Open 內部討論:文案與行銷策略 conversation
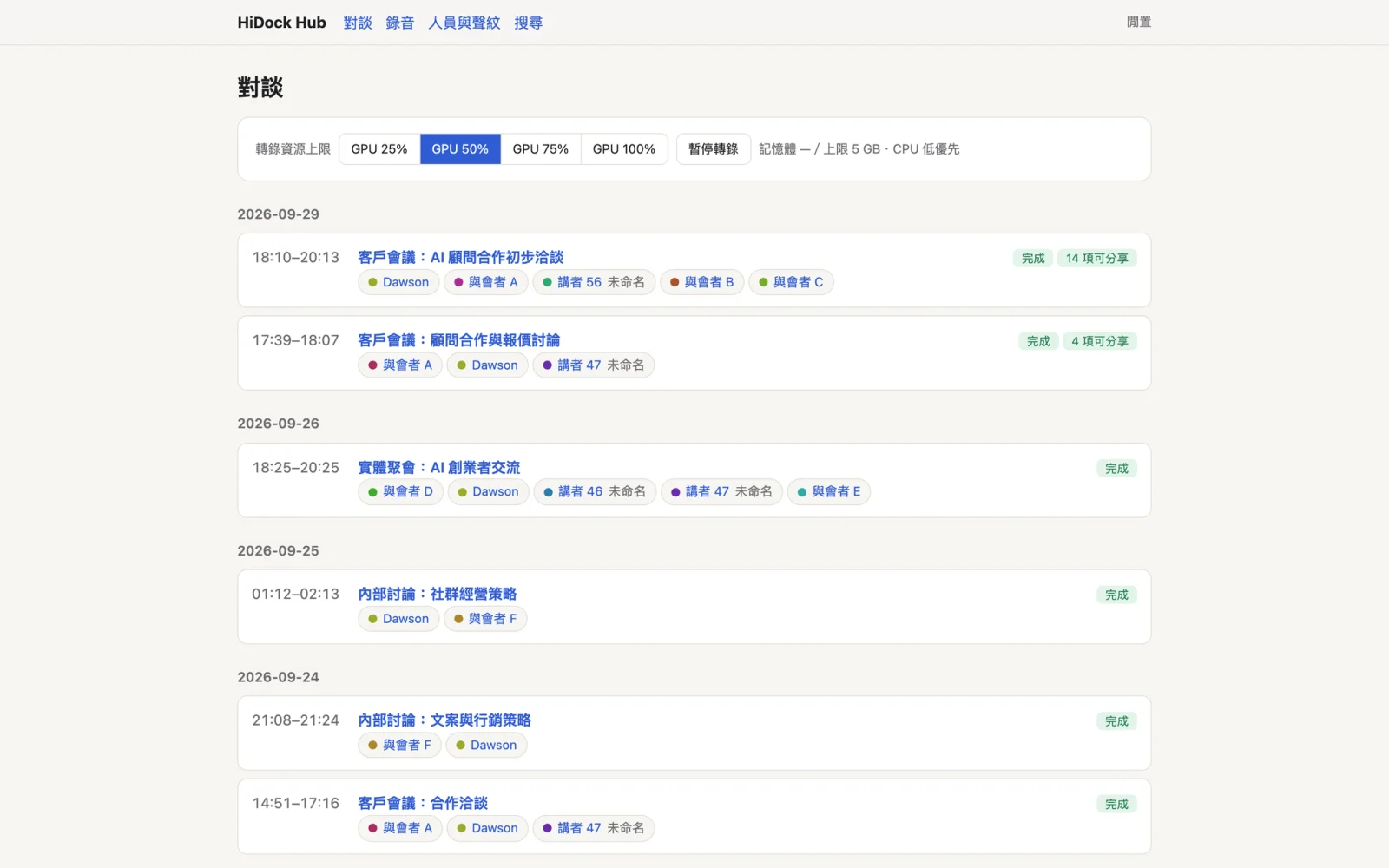 (444, 720)
